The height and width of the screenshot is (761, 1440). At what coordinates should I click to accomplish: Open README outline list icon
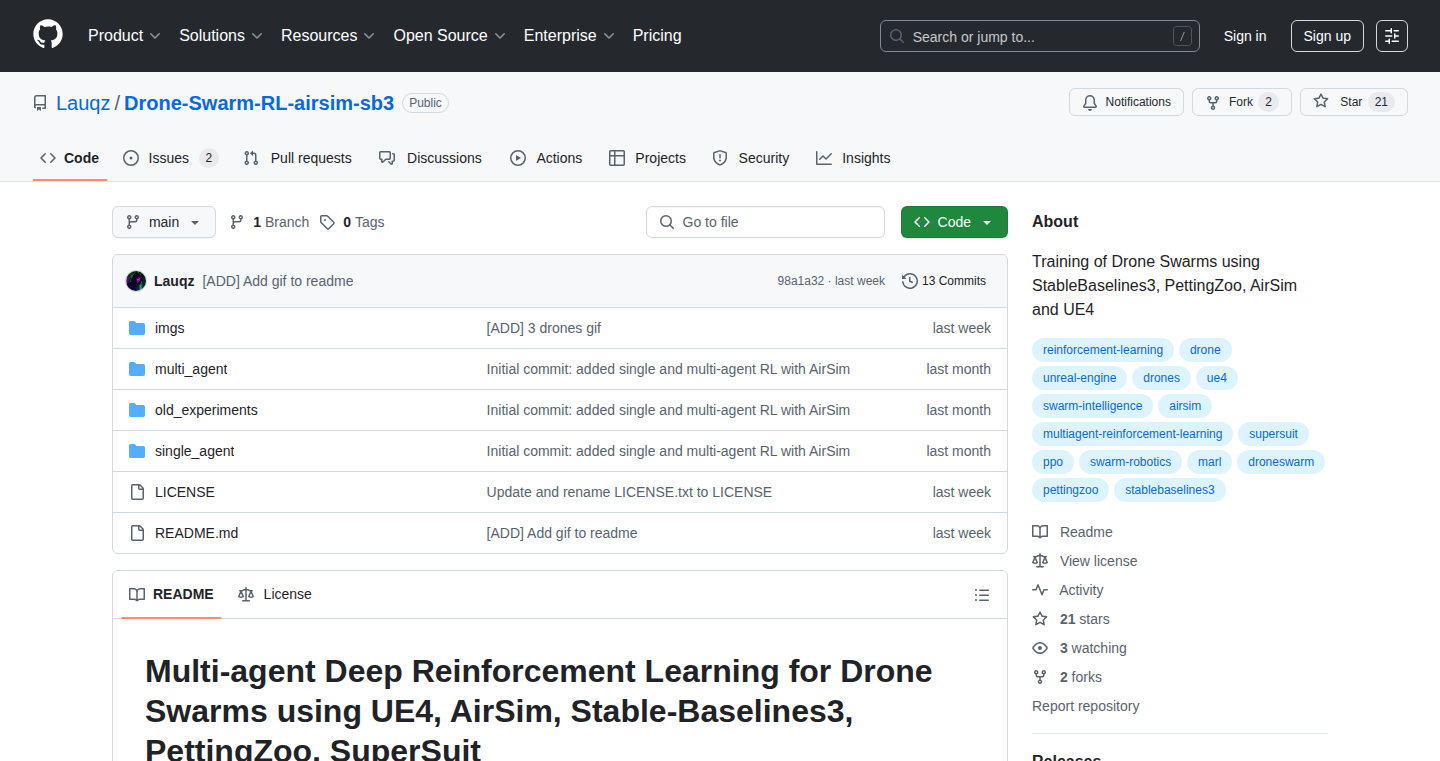click(982, 595)
